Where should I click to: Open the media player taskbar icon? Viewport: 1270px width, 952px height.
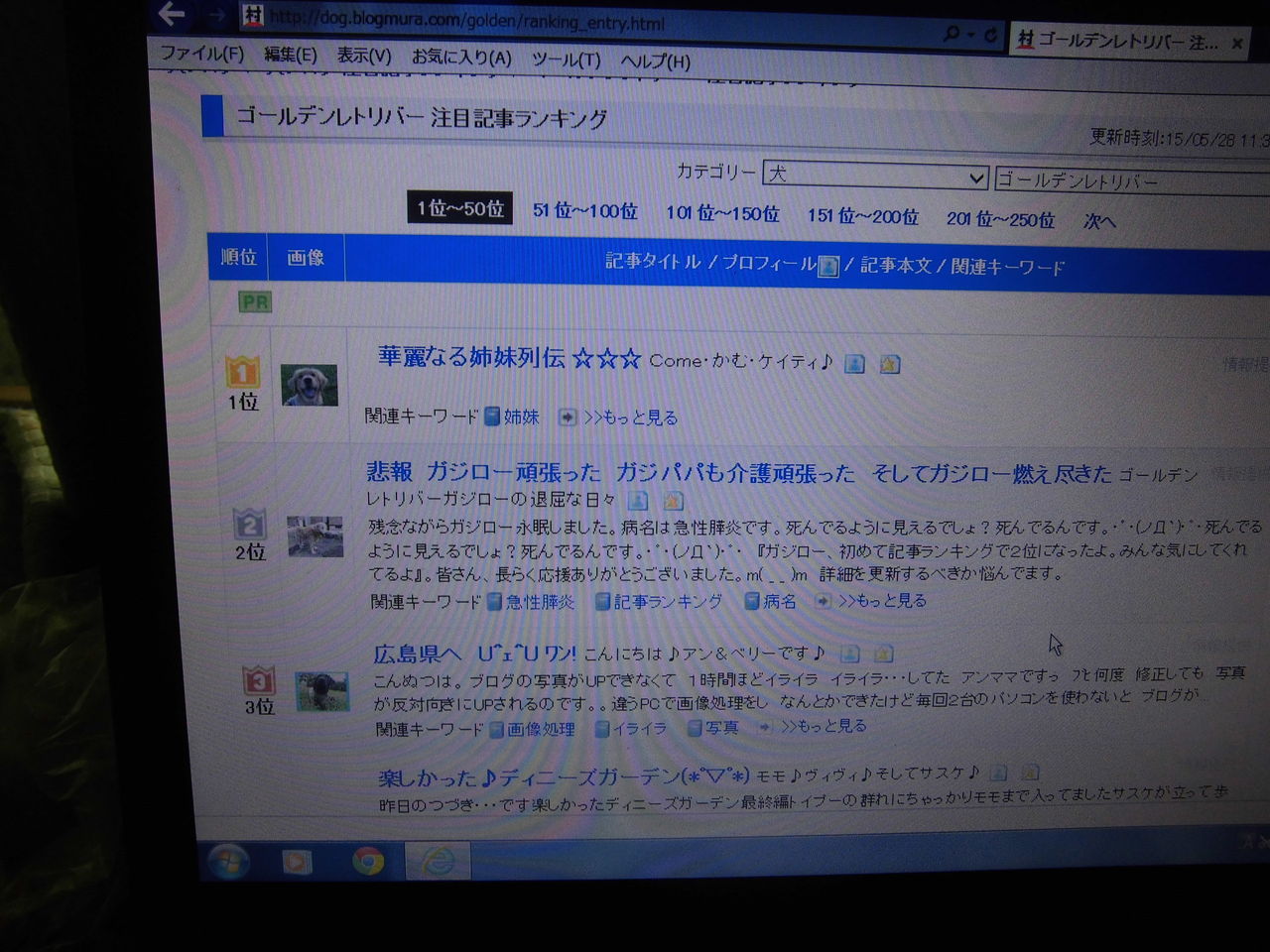click(297, 862)
